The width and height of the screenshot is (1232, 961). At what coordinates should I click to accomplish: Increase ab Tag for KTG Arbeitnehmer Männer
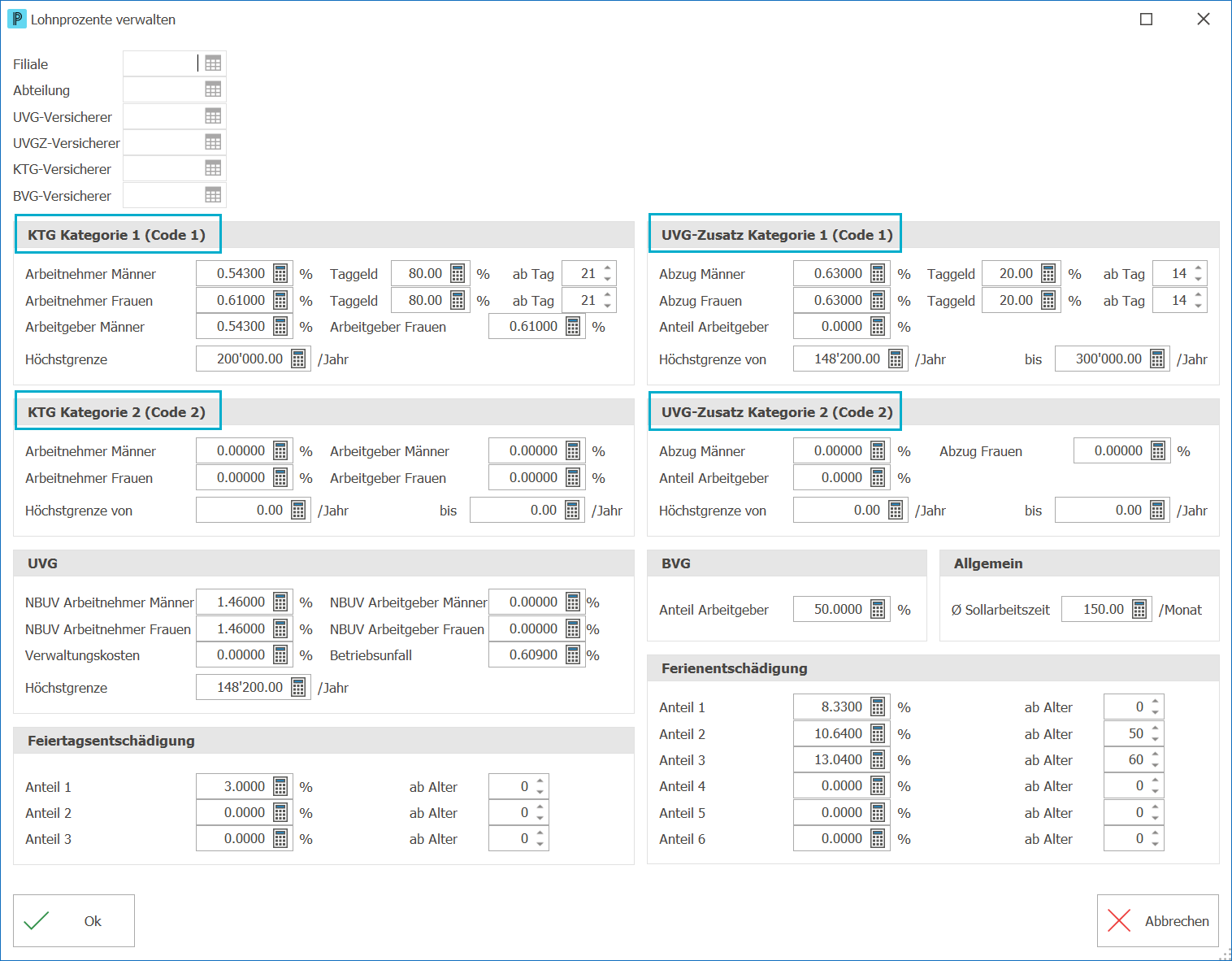[607, 268]
